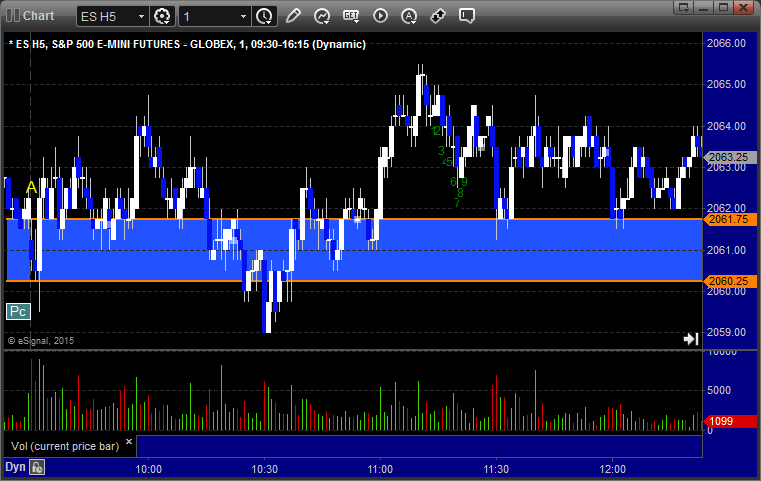Screen dimensions: 761x481
Task: Click the 2061.00 price axis label
Action: pyautogui.click(x=726, y=250)
